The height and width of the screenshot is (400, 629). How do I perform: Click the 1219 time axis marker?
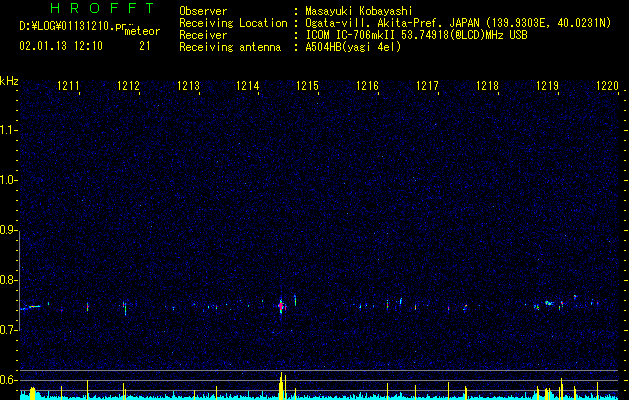click(548, 86)
